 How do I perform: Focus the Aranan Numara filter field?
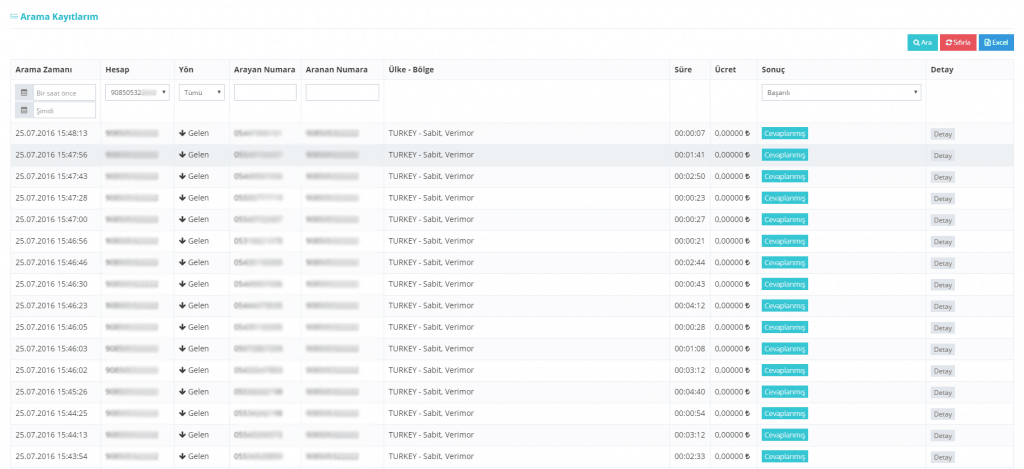point(342,92)
